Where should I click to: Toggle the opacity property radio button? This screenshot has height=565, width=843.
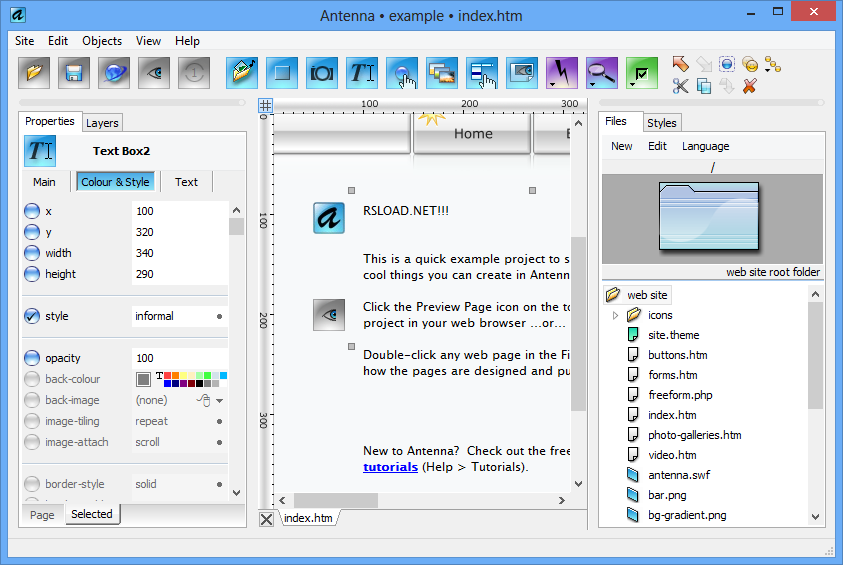coord(32,358)
